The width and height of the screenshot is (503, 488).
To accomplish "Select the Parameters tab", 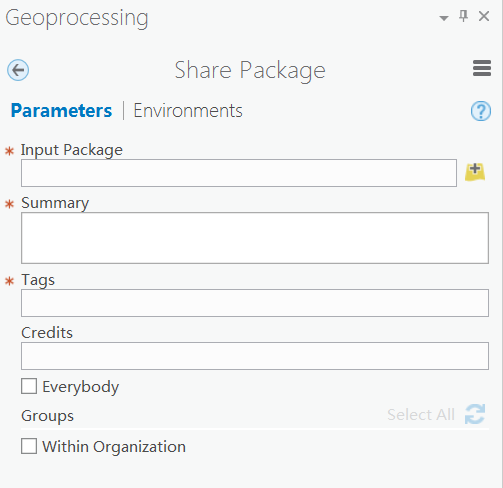I will 61,111.
